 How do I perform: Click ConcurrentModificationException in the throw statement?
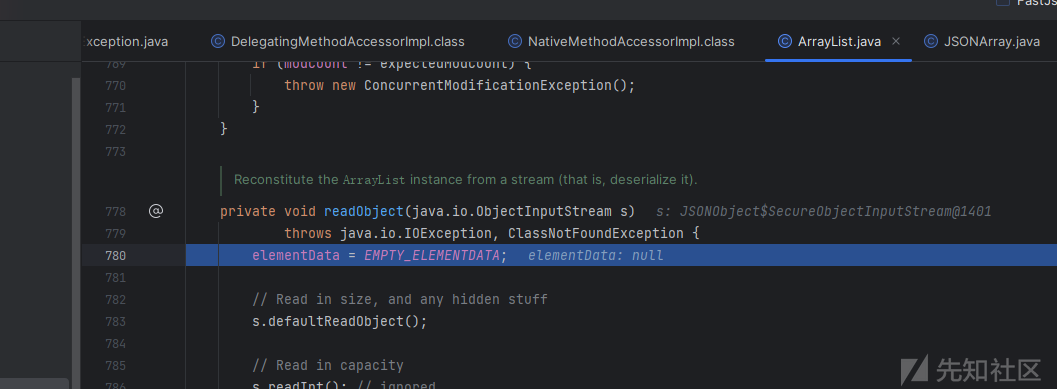pos(487,86)
